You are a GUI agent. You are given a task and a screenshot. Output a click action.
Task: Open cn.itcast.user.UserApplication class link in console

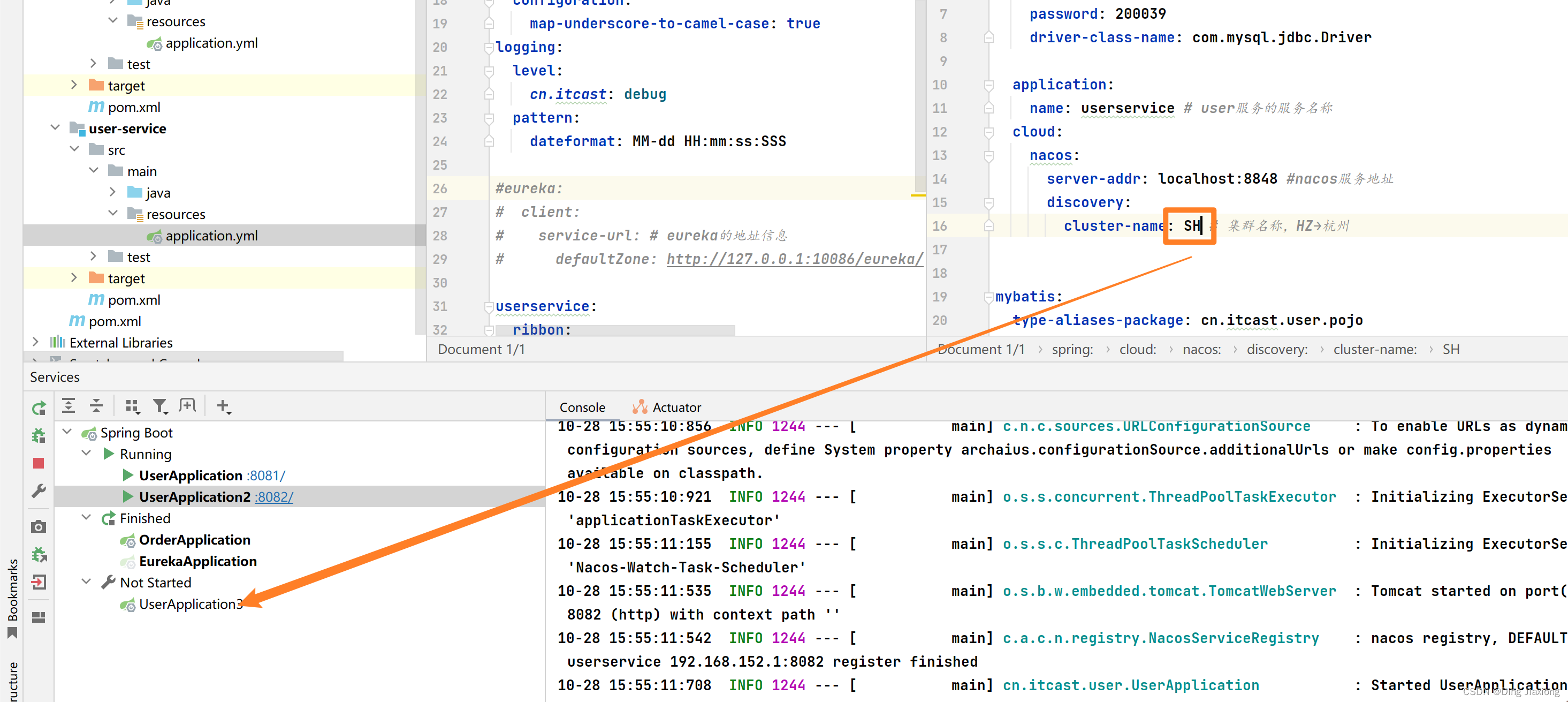pyautogui.click(x=1131, y=685)
